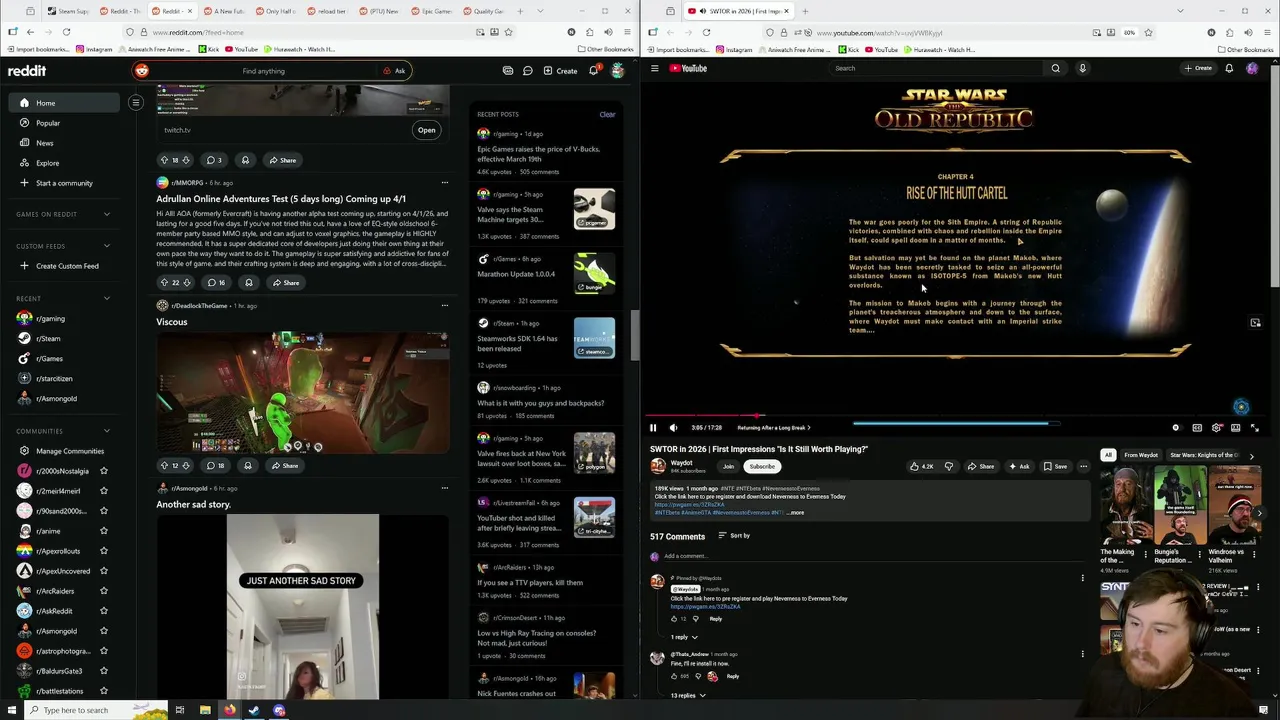Viewport: 1280px width, 720px height.
Task: Open options menu on Viscous post
Action: [444, 306]
